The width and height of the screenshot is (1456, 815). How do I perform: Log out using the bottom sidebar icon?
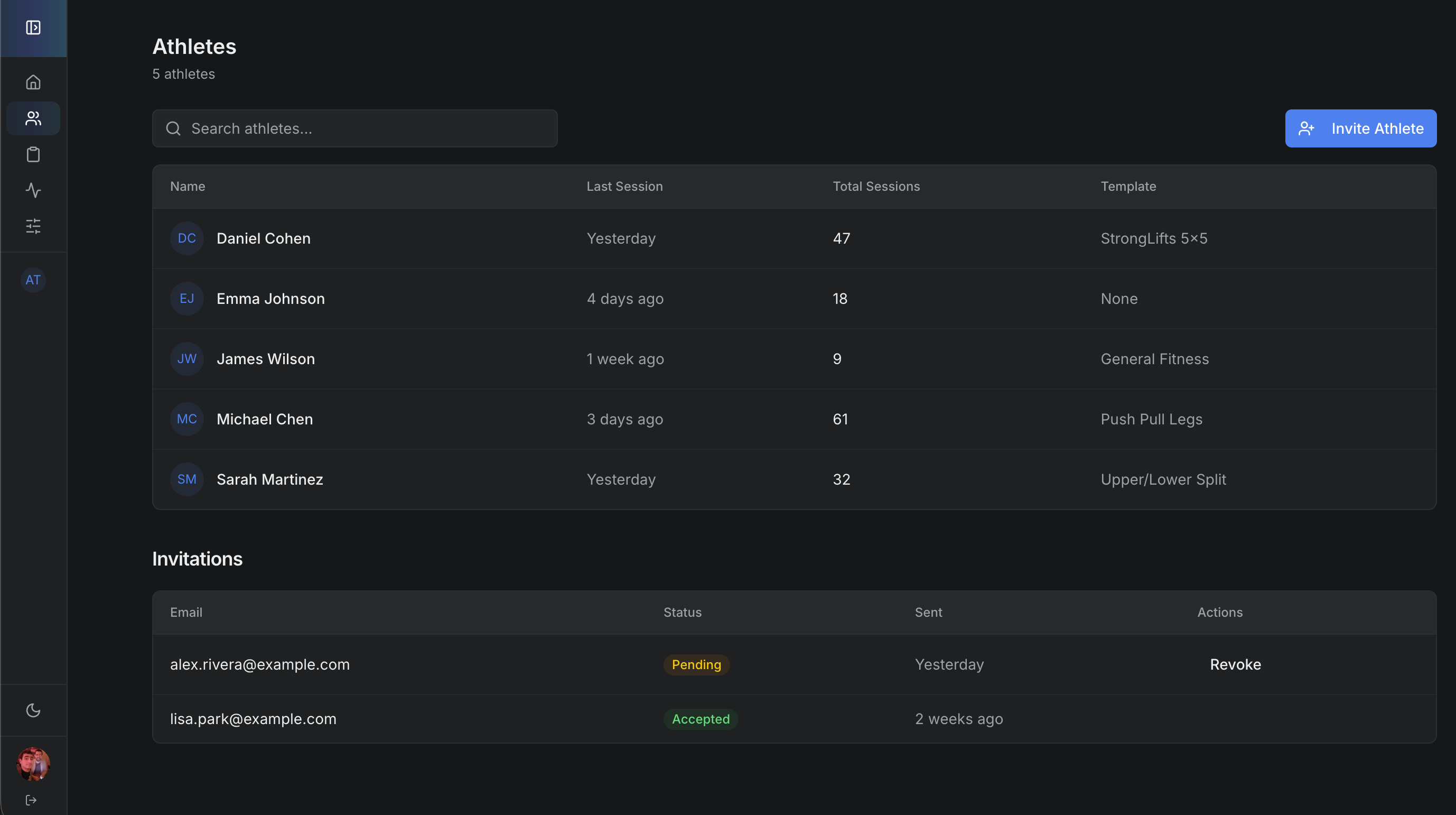(x=31, y=800)
